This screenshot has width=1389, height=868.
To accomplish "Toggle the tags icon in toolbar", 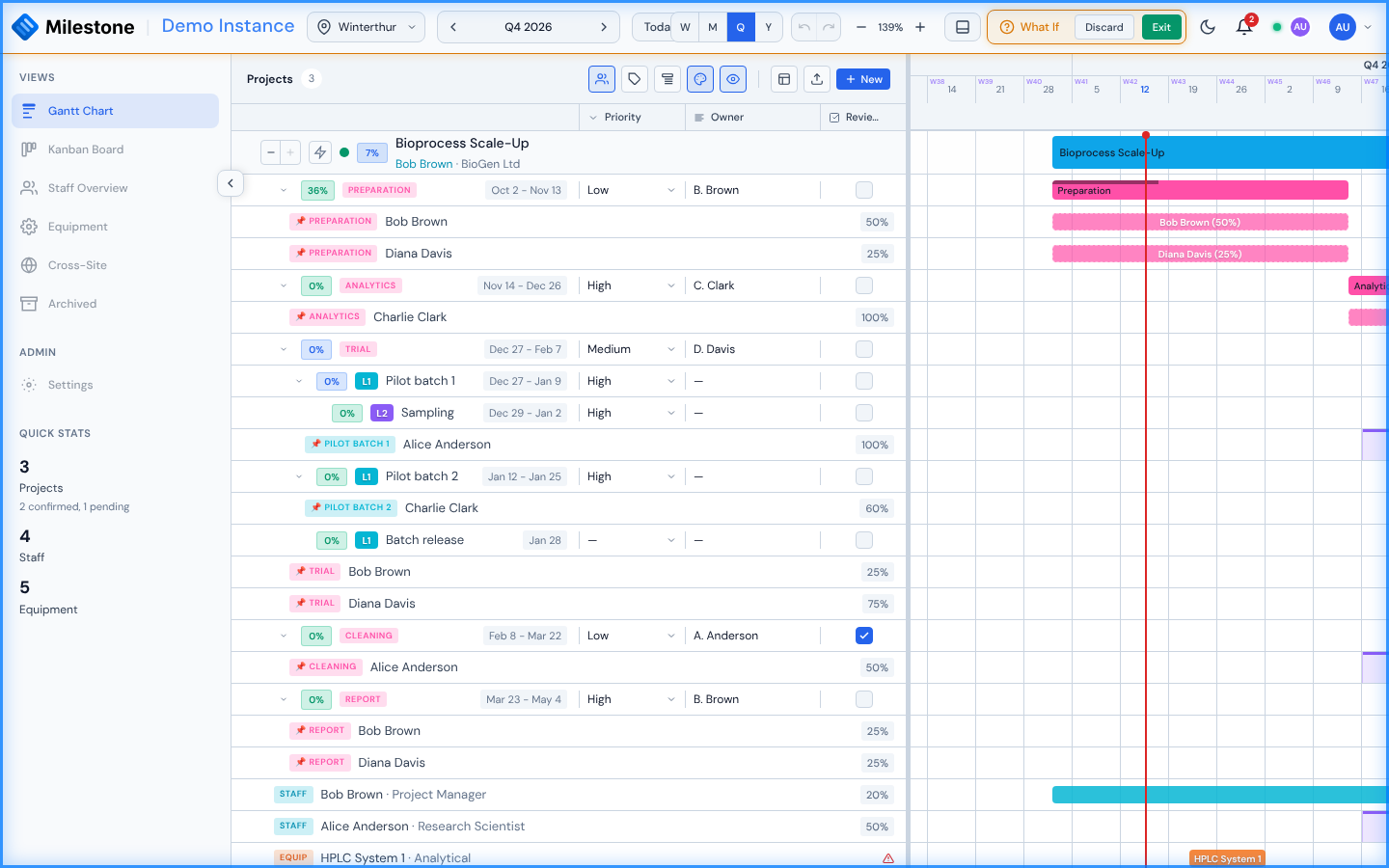I will point(635,79).
